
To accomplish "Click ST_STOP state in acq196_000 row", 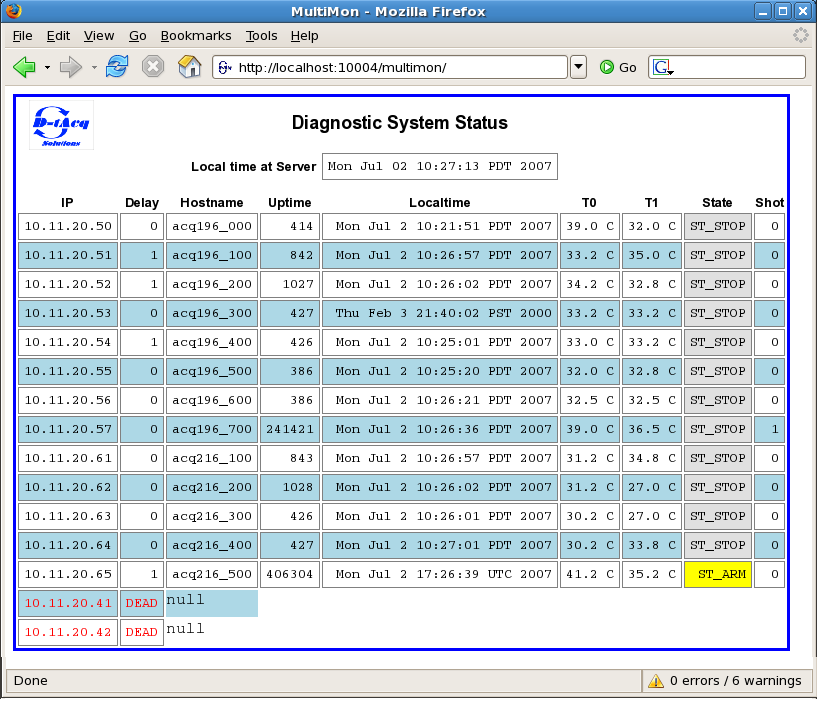I will point(717,226).
